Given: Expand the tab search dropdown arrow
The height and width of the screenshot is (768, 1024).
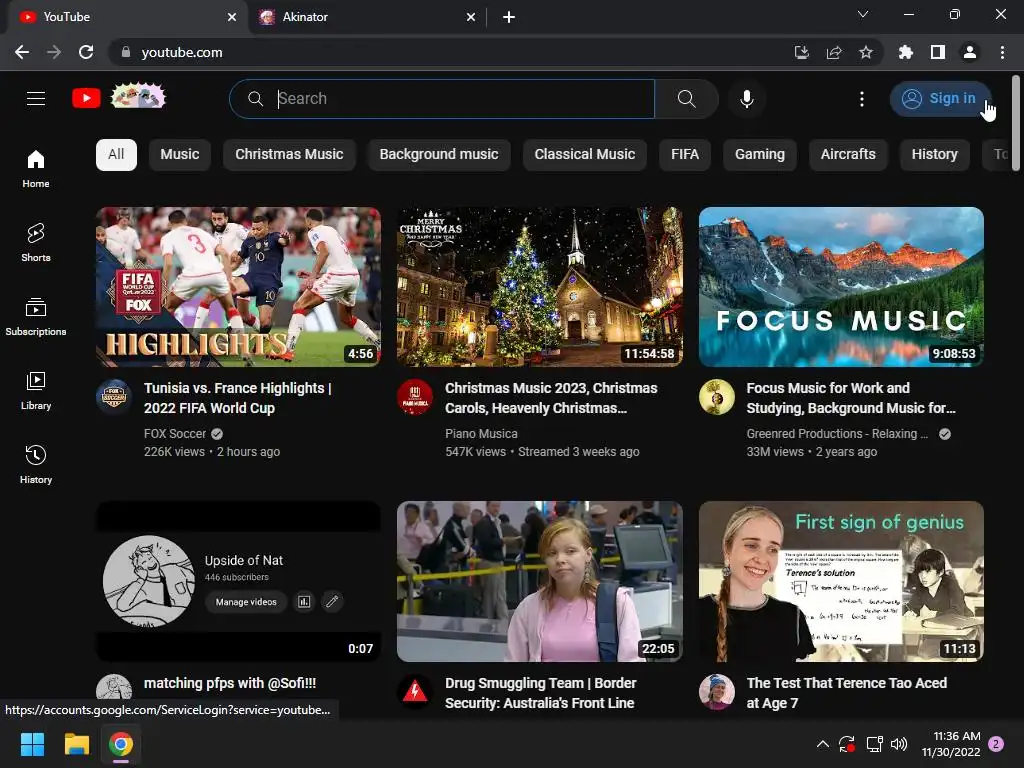Looking at the screenshot, I should point(863,14).
